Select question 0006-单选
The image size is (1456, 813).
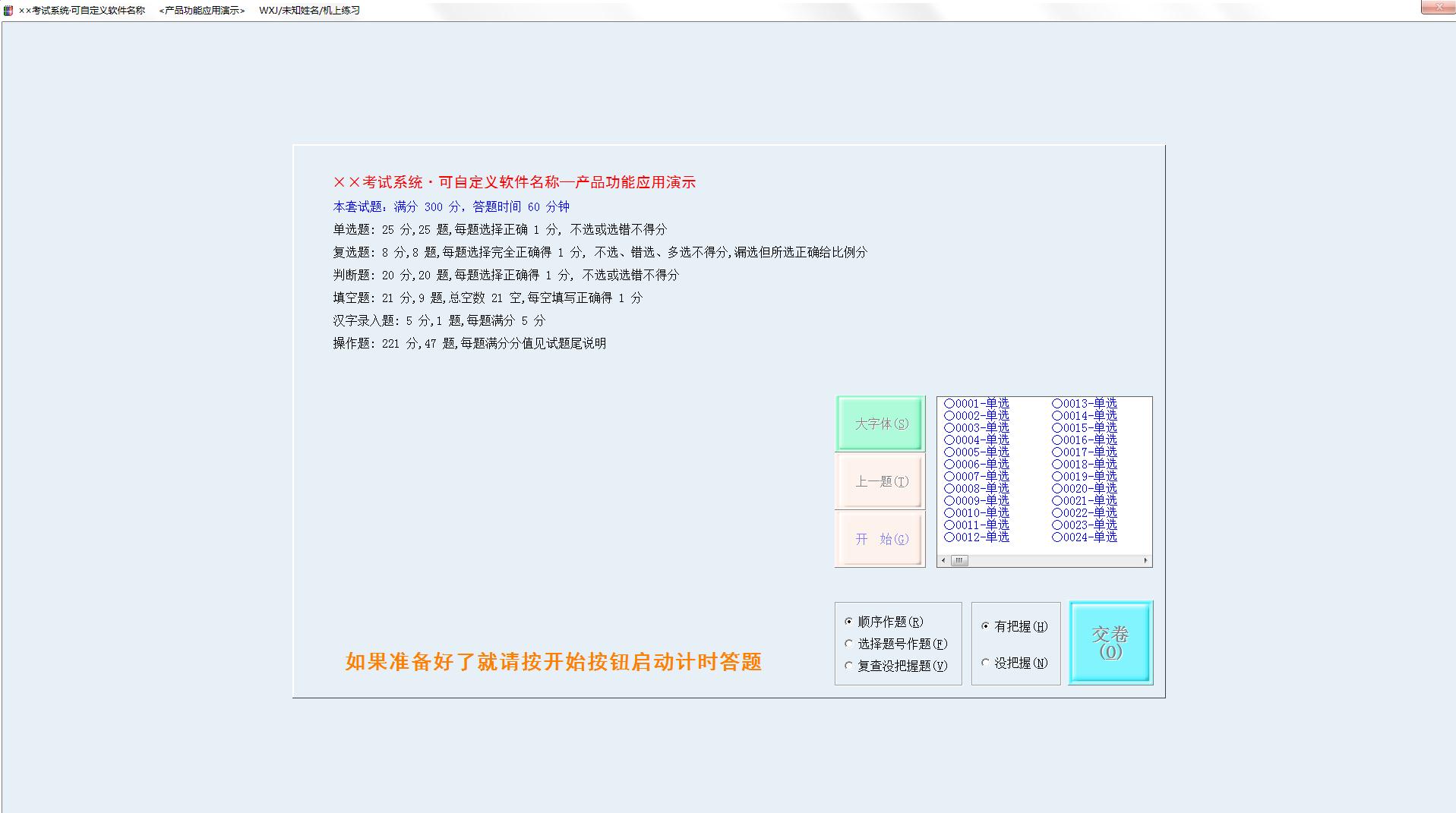977,464
